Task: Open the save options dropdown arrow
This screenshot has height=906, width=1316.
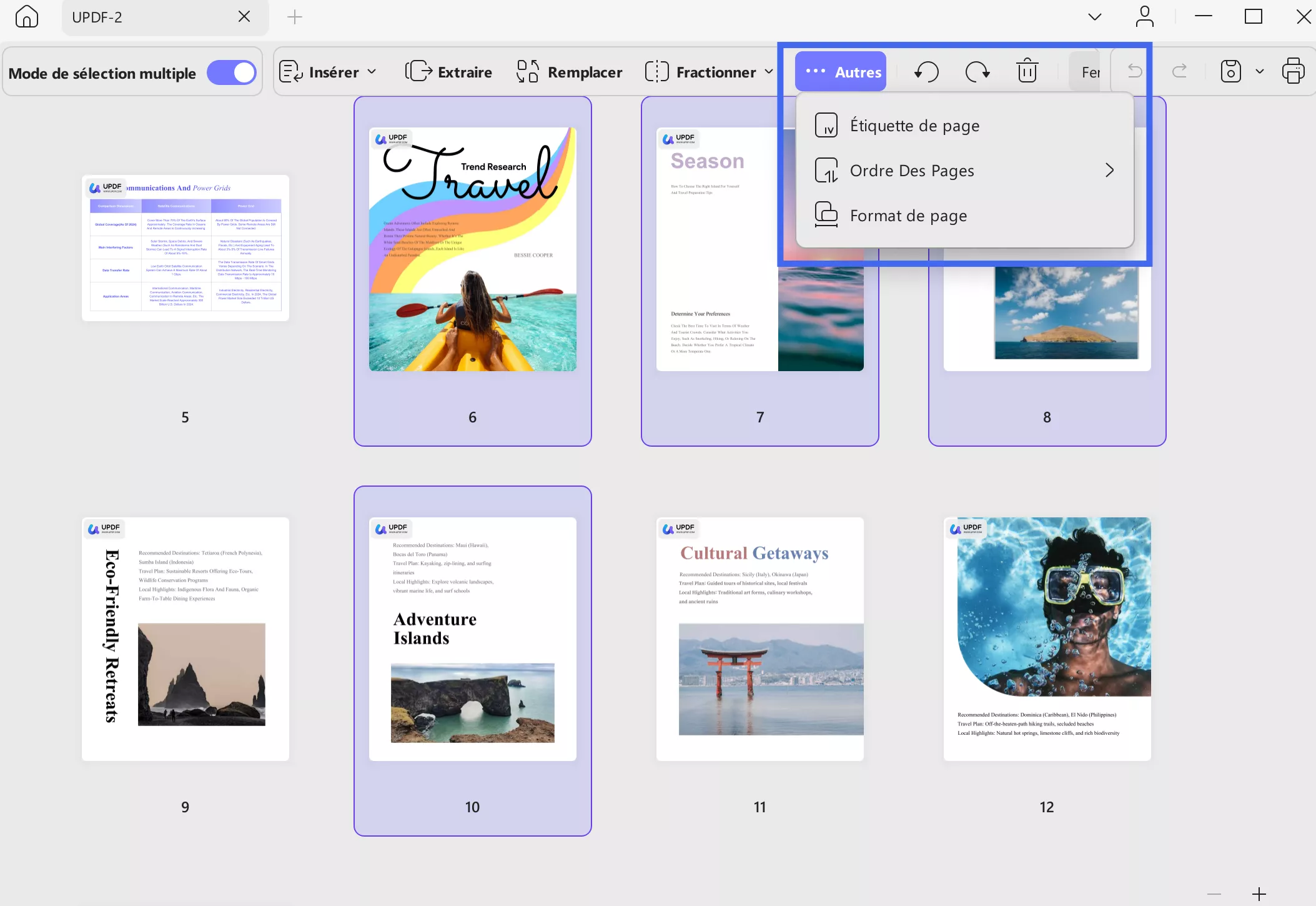Action: 1260,71
